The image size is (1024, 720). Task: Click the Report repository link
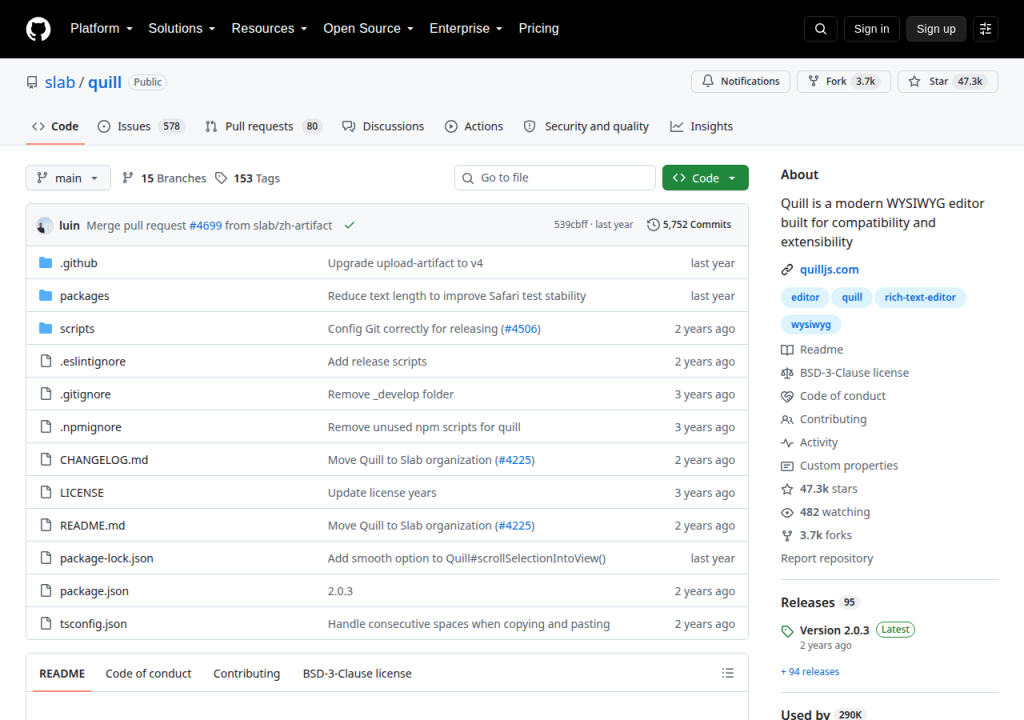click(827, 559)
